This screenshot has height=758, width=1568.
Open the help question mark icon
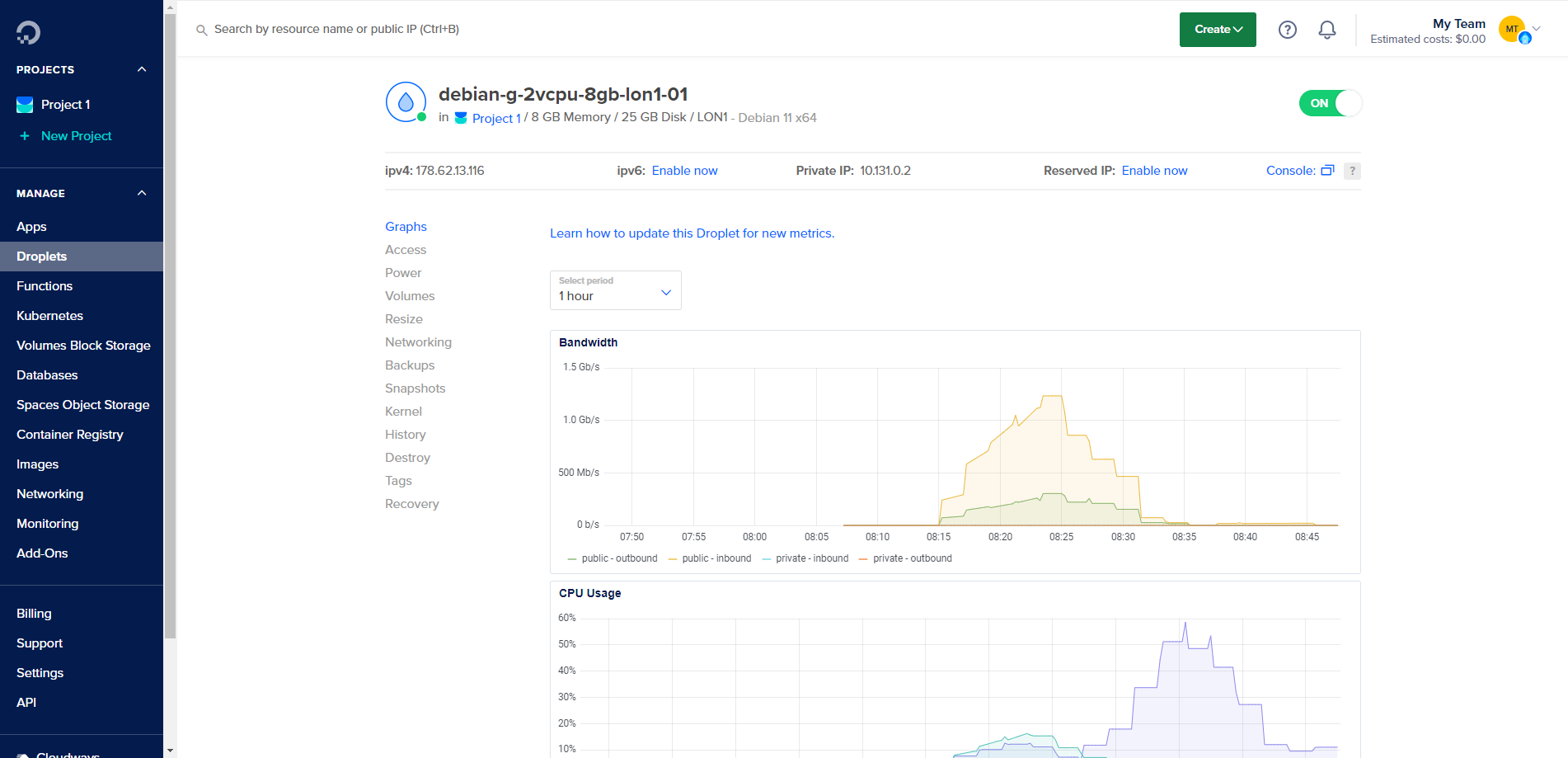point(1288,30)
